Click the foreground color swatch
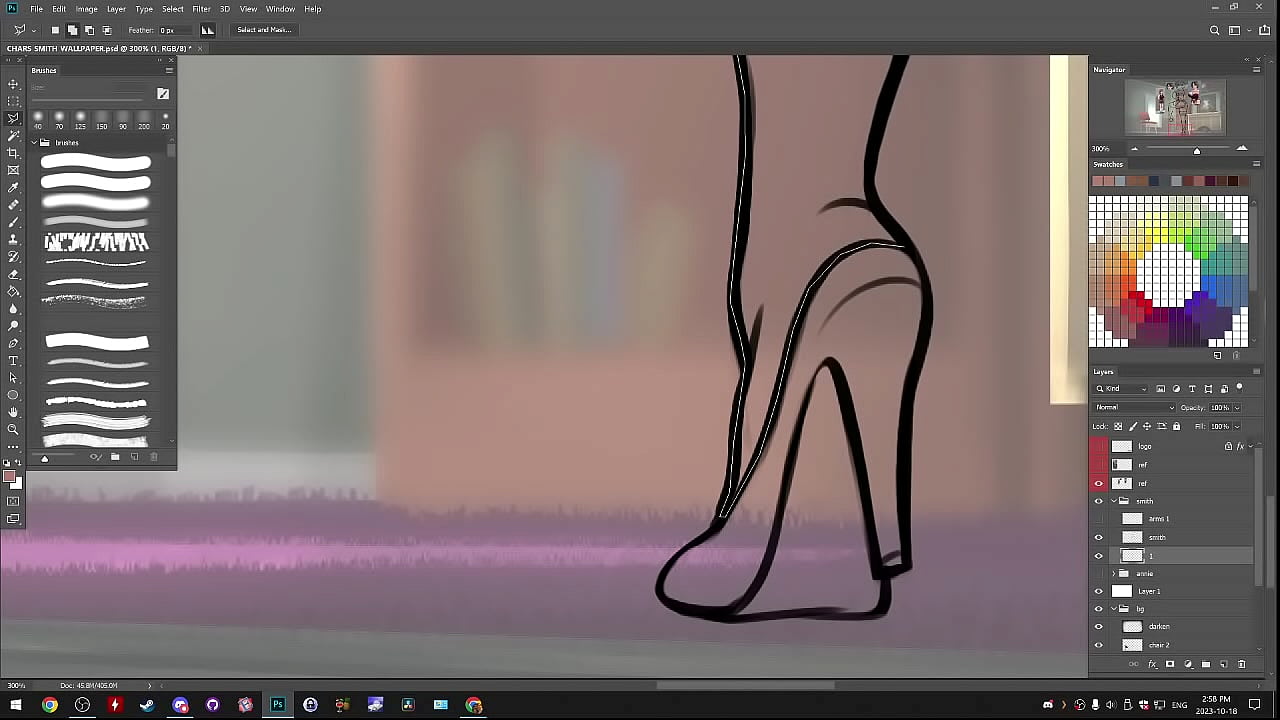 [9, 477]
